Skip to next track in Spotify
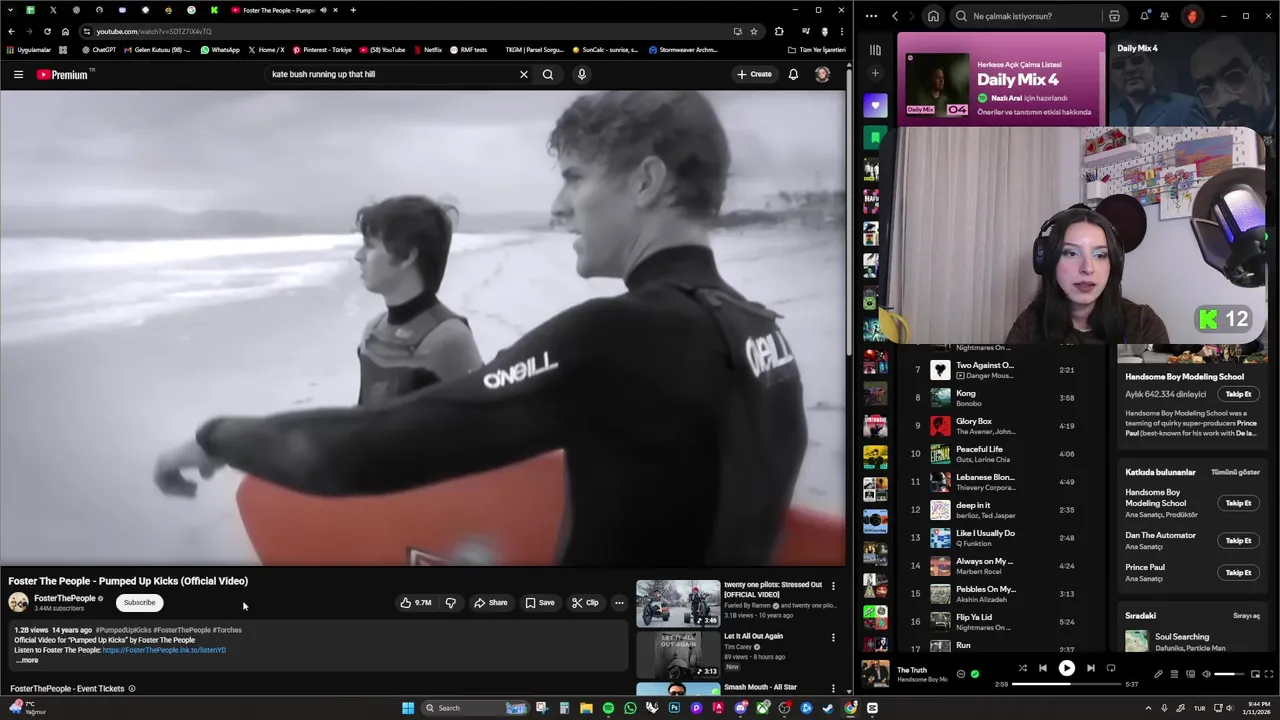The width and height of the screenshot is (1280, 720). point(1090,668)
